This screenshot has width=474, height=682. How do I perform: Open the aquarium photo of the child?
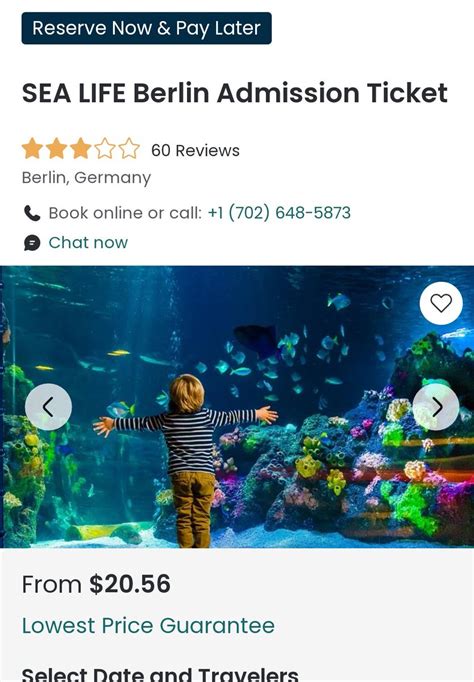click(x=237, y=407)
